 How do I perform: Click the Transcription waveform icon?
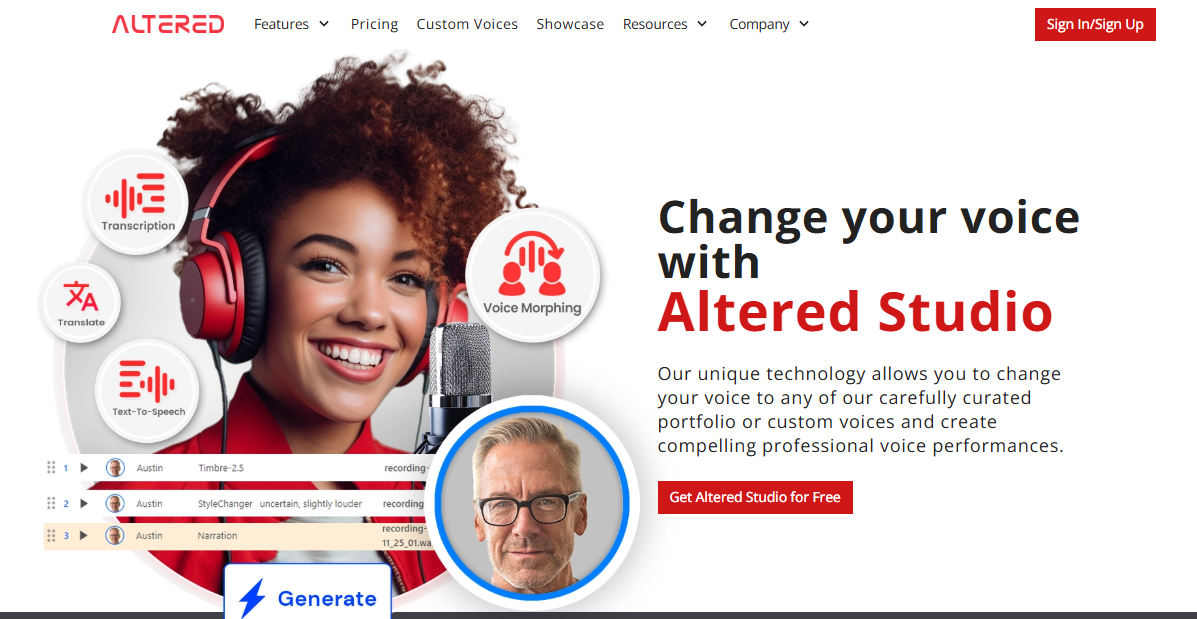tap(135, 194)
